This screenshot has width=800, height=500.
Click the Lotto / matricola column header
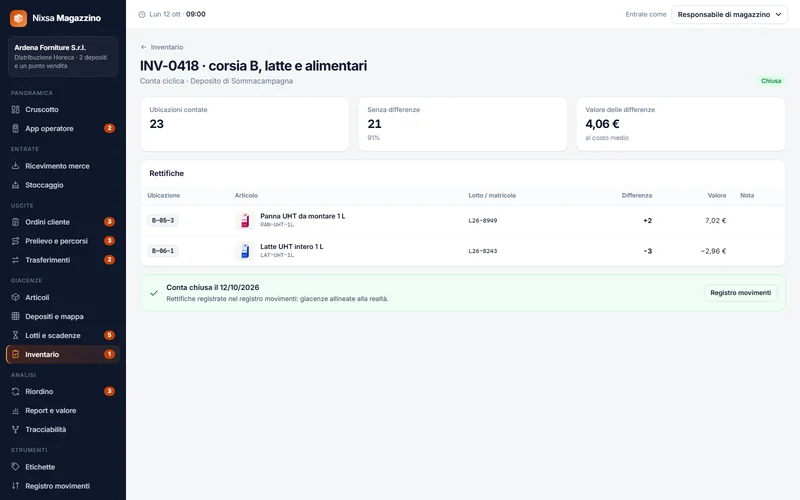coord(492,195)
